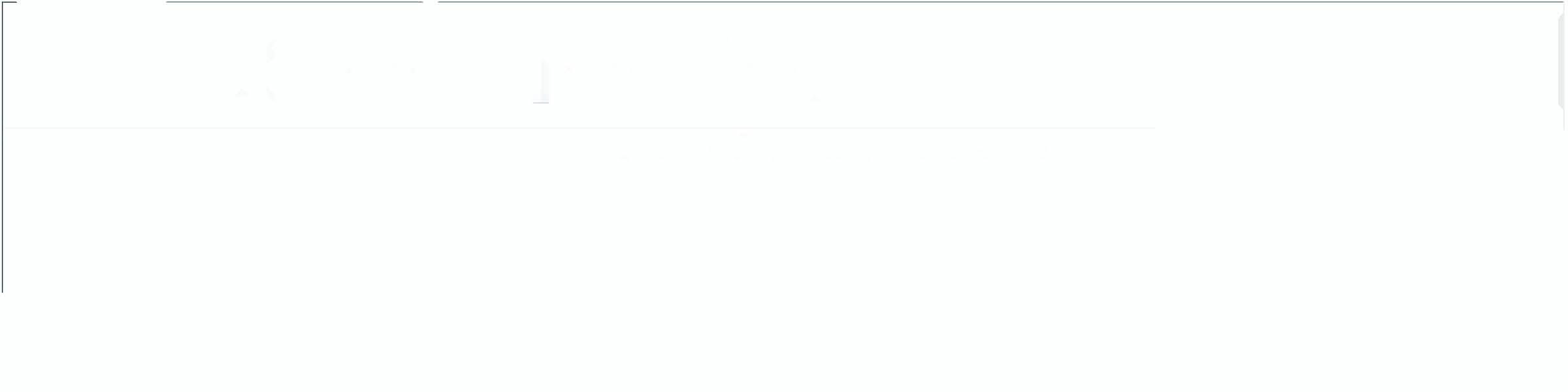
Task: Click the empty header area left of logo
Action: [x=118, y=69]
